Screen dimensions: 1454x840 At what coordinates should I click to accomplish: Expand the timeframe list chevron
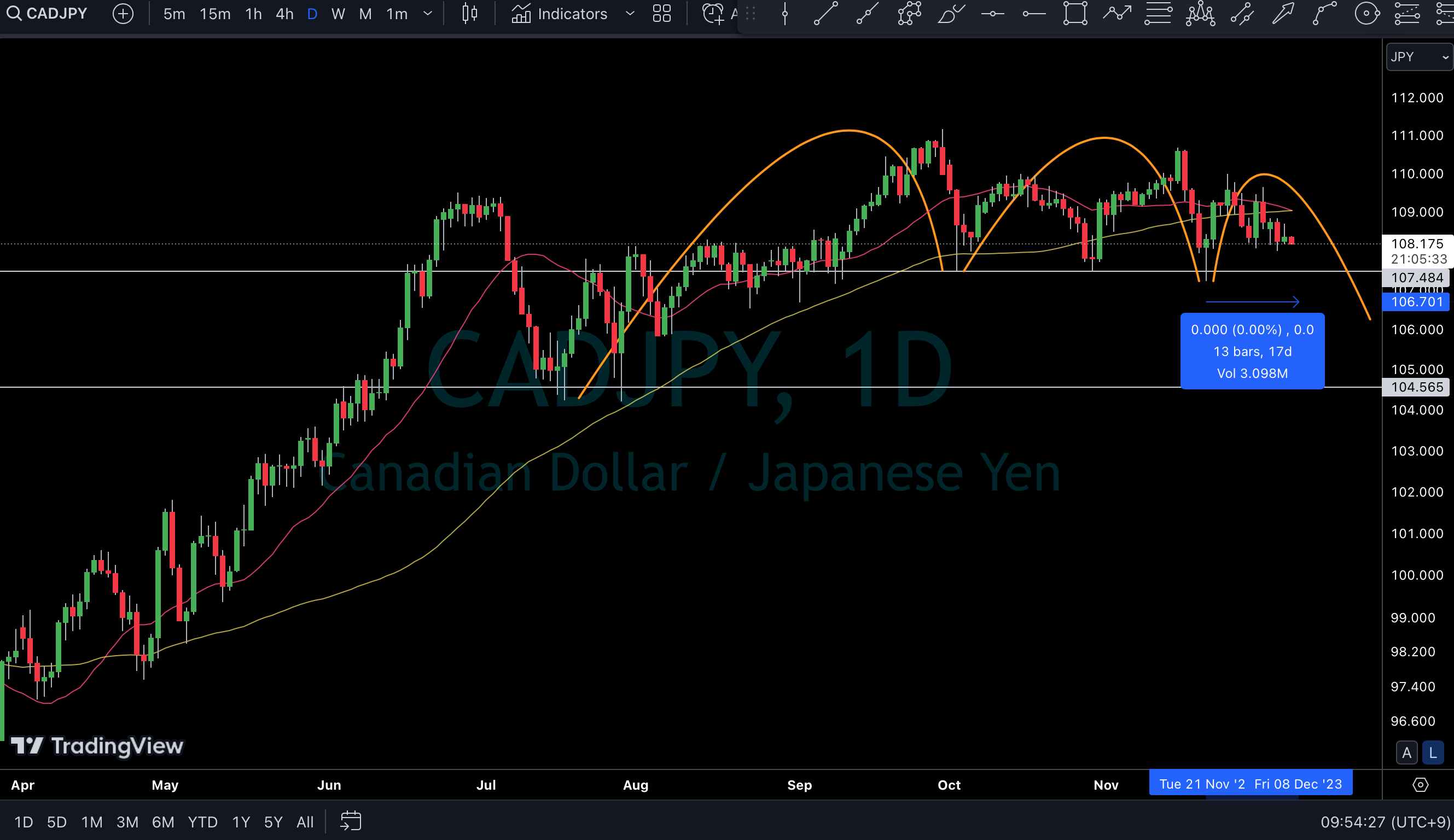click(x=428, y=13)
